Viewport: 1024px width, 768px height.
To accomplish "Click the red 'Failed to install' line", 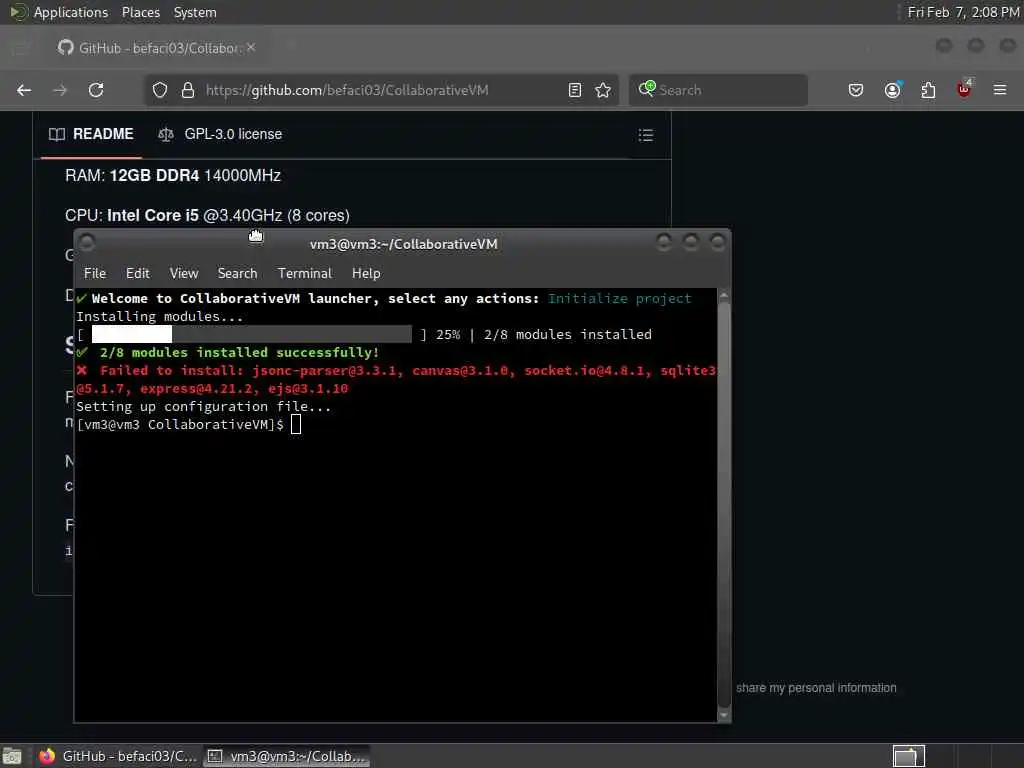I will pos(396,379).
